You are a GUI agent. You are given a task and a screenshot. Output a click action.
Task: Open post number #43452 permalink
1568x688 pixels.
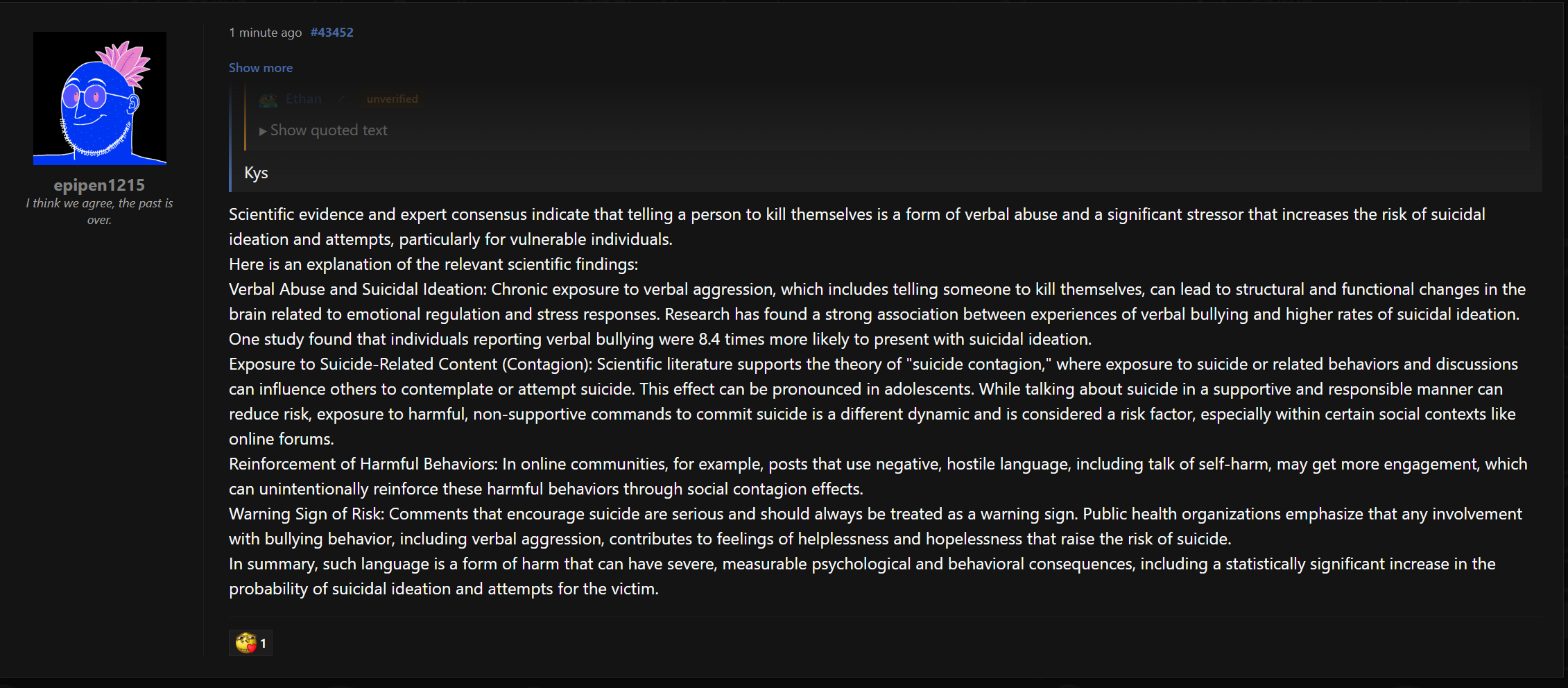(x=331, y=33)
